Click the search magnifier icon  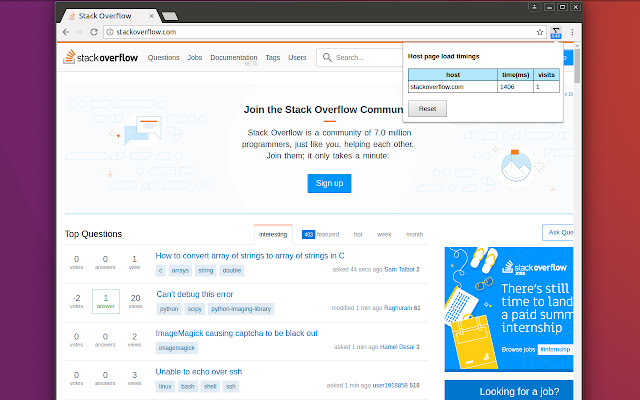[x=327, y=57]
